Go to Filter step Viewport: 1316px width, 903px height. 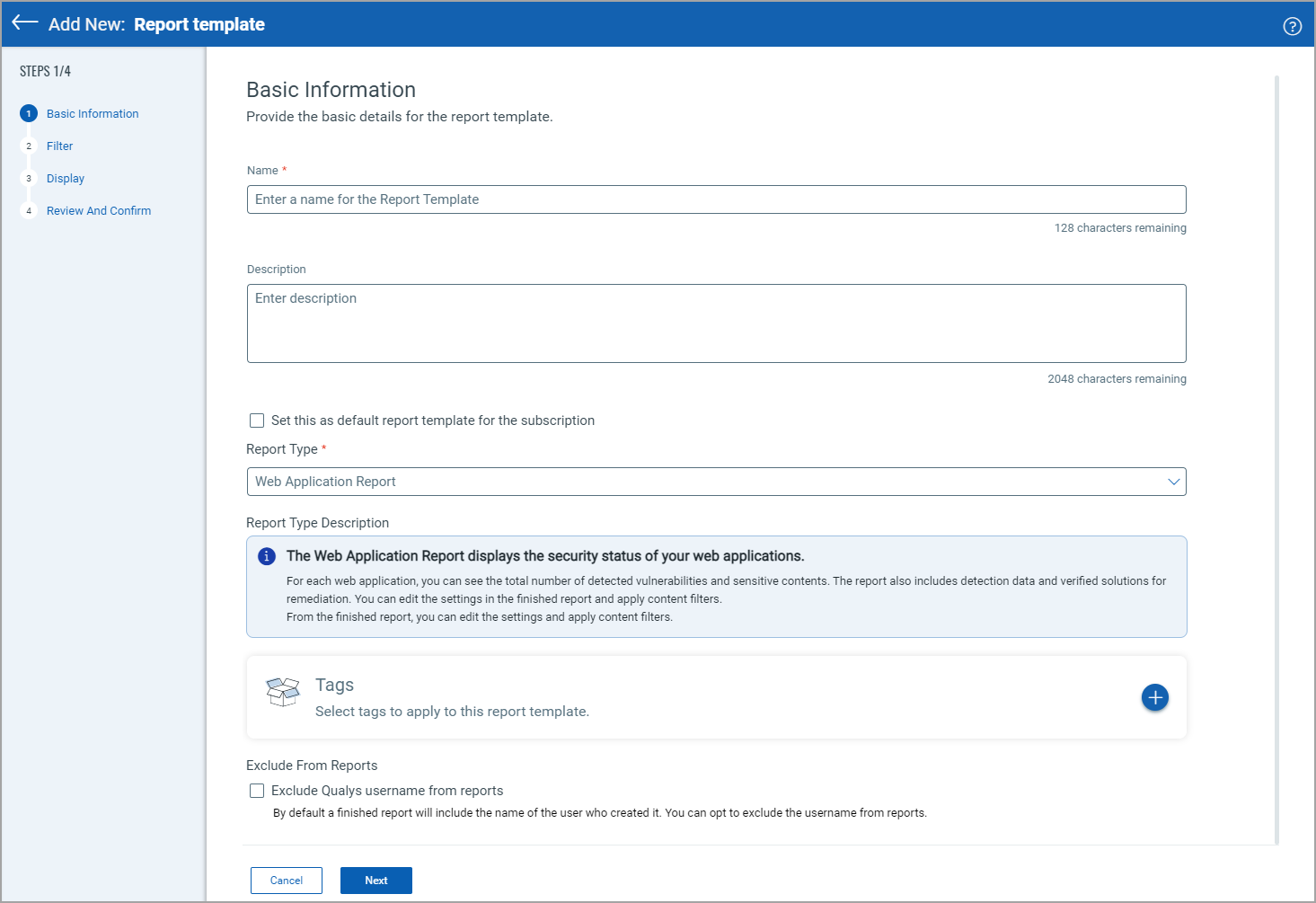coord(59,146)
